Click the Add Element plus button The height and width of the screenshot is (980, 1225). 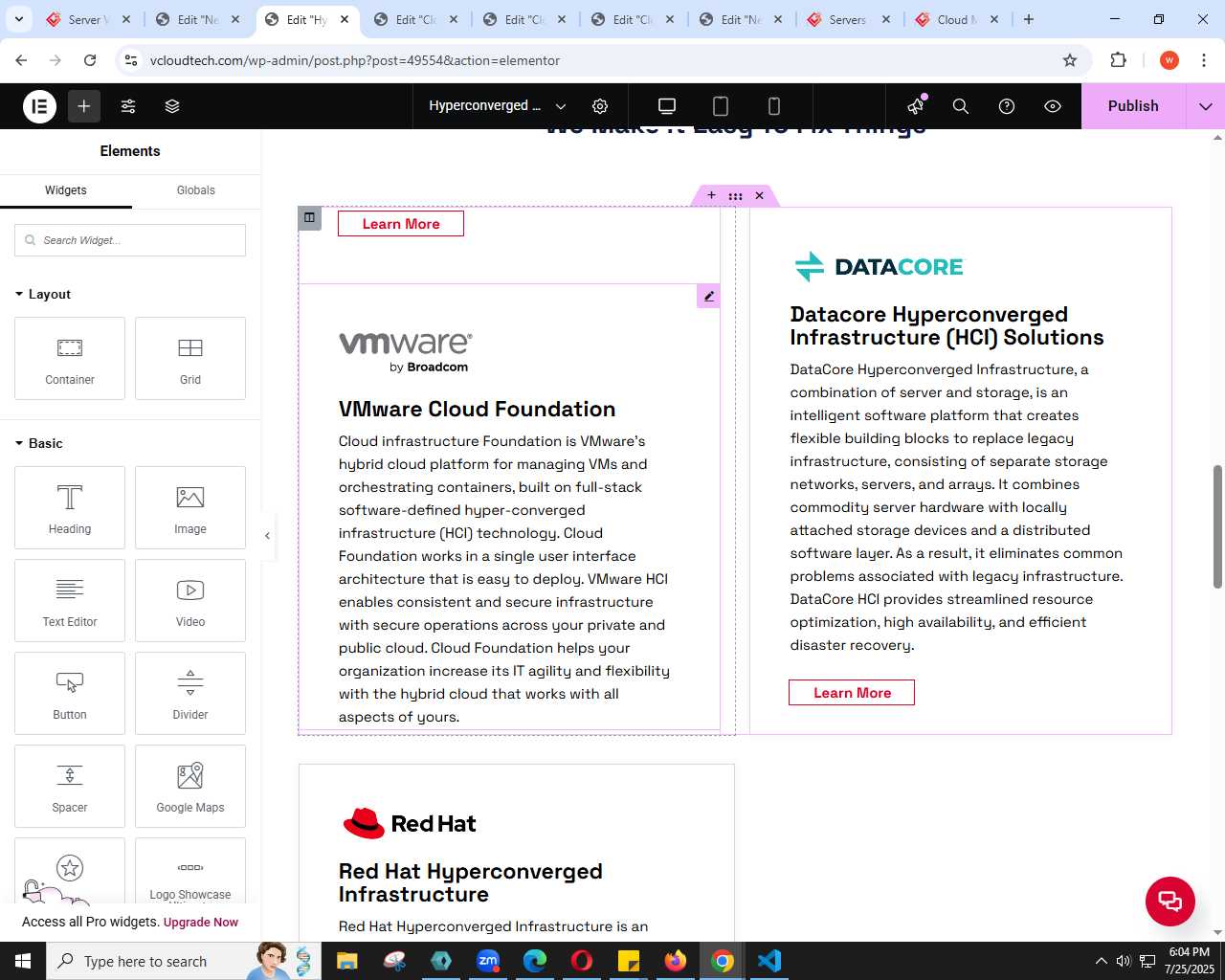coord(84,106)
